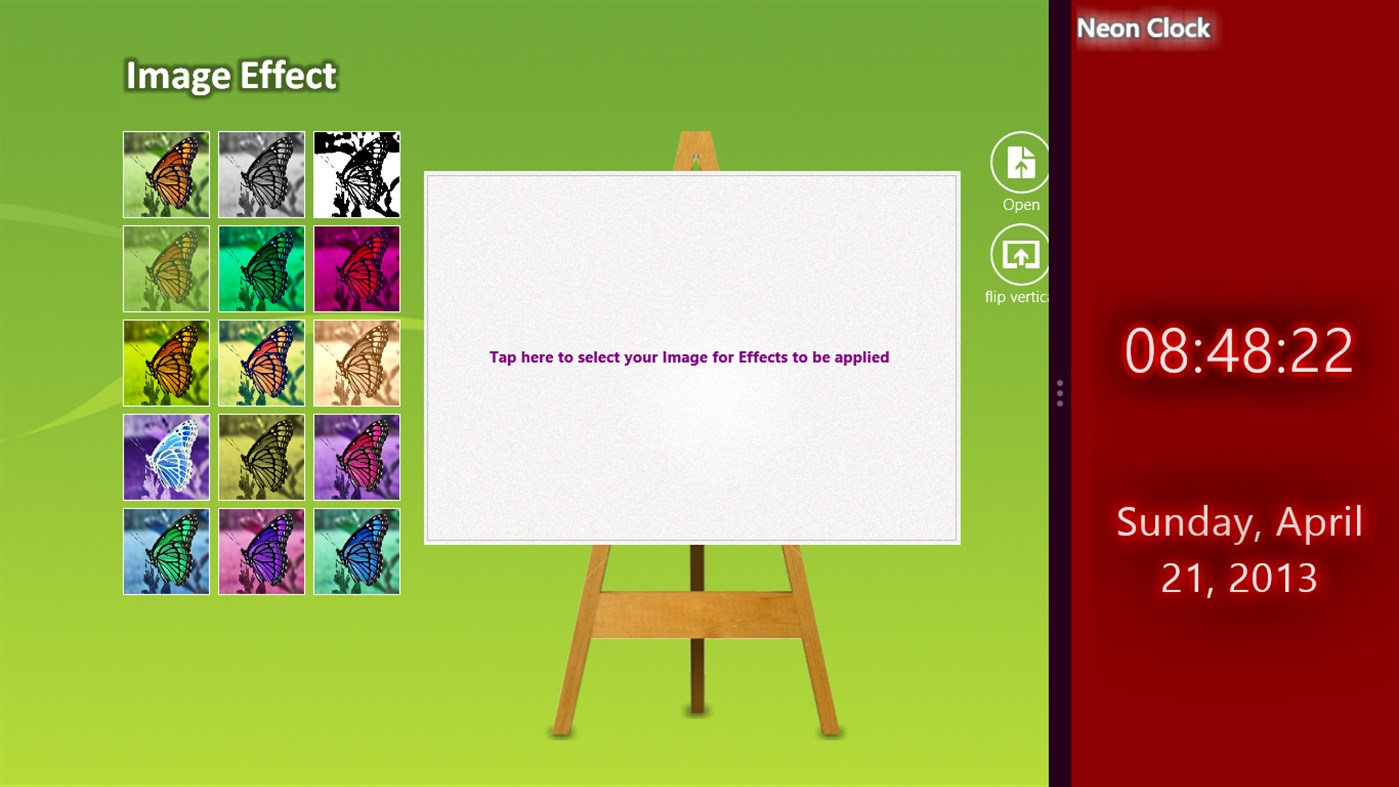Screen dimensions: 1399x787
Task: Choose the magenta butterfly effect
Action: [x=356, y=268]
